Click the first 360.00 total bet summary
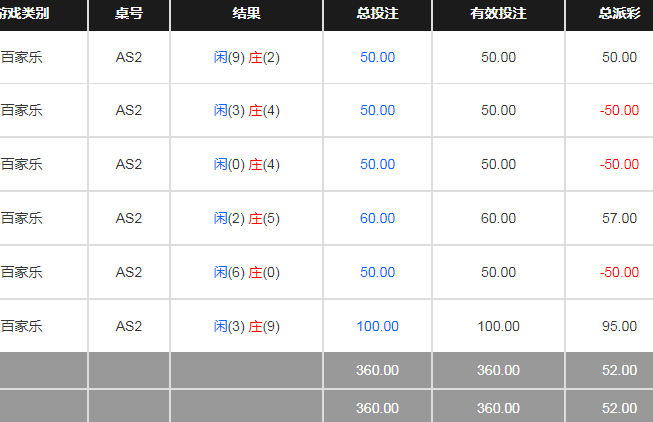Image resolution: width=653 pixels, height=422 pixels. 377,370
